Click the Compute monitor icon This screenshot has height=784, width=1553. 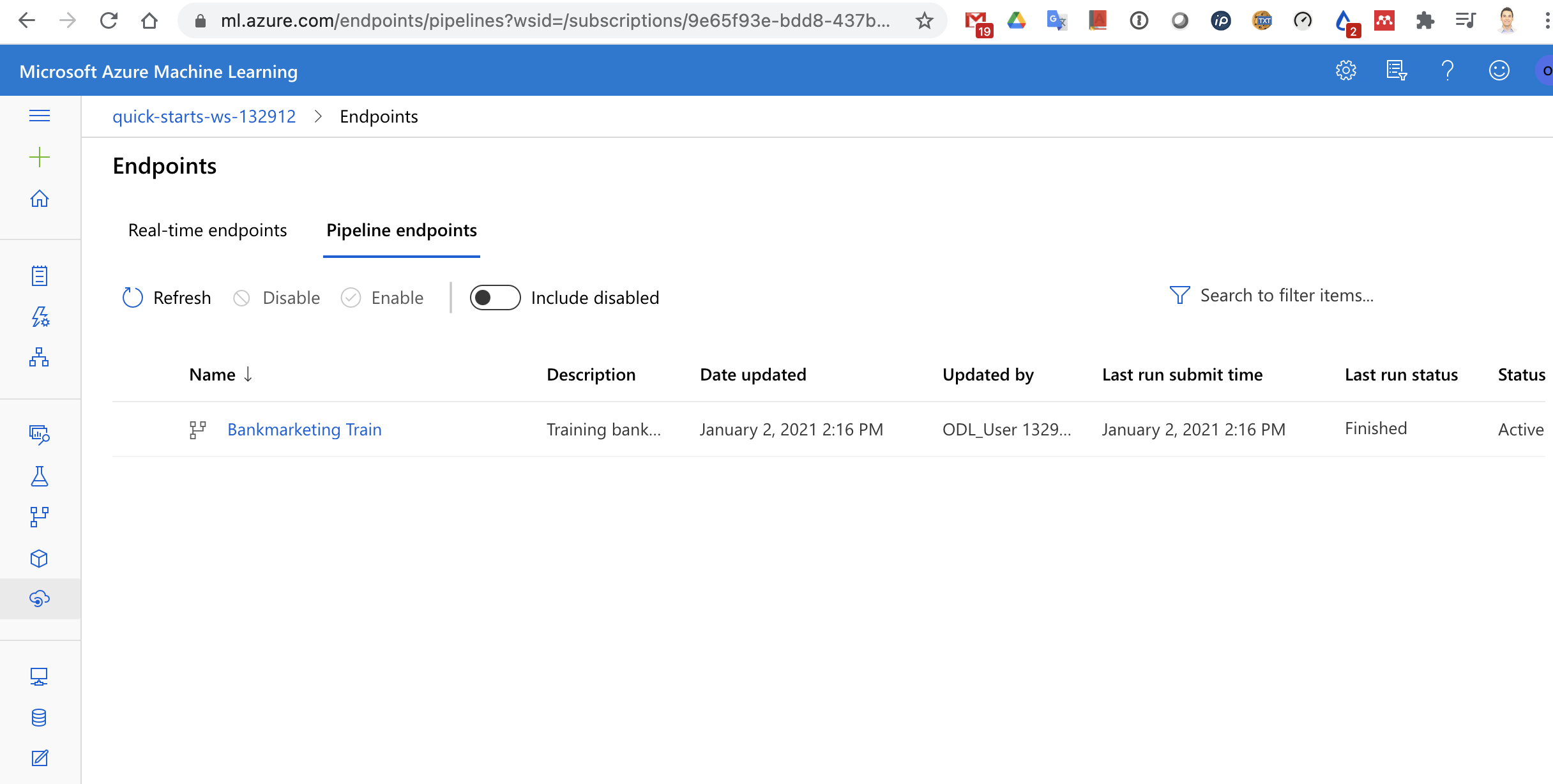coord(40,677)
